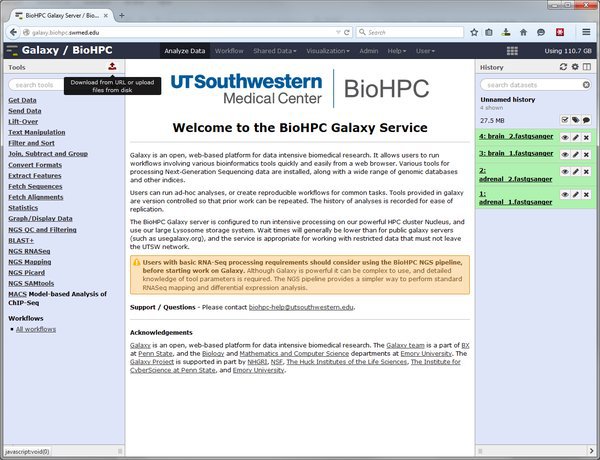
Task: Open history options gear icon
Action: (575, 67)
